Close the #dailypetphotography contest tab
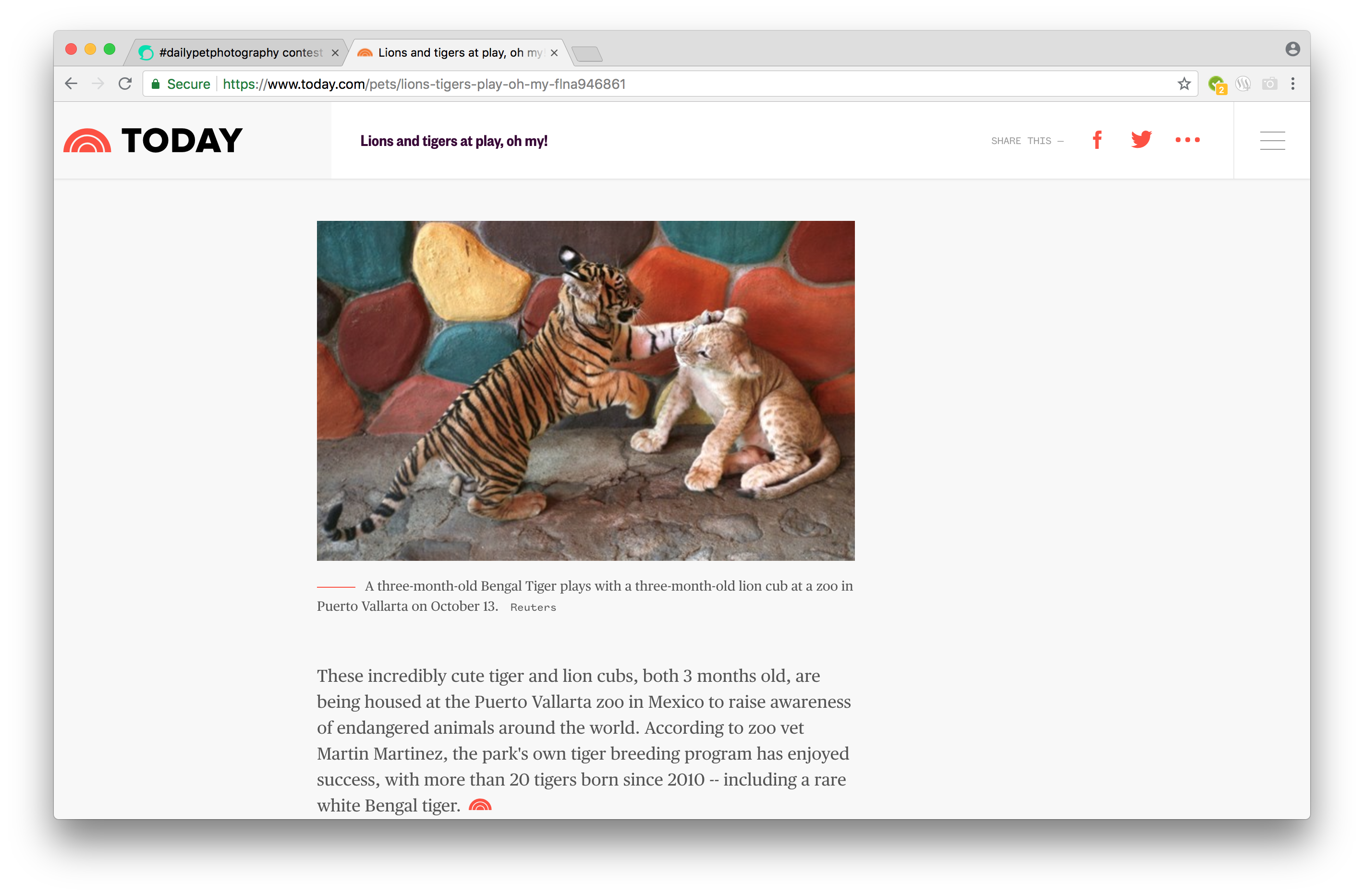The width and height of the screenshot is (1364, 896). (x=335, y=52)
